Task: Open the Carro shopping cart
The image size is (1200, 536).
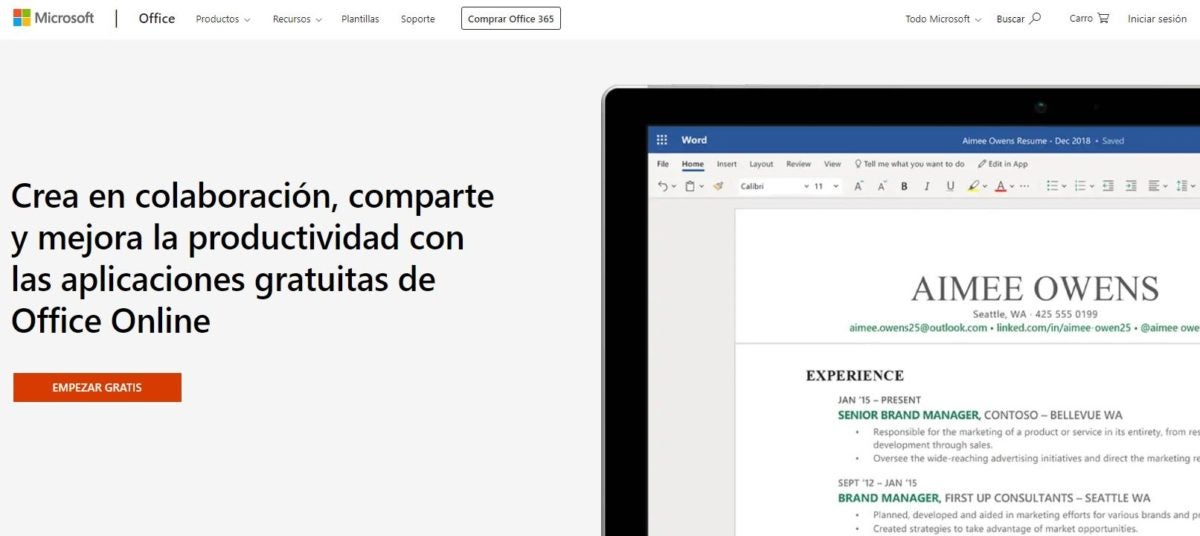Action: tap(1089, 18)
